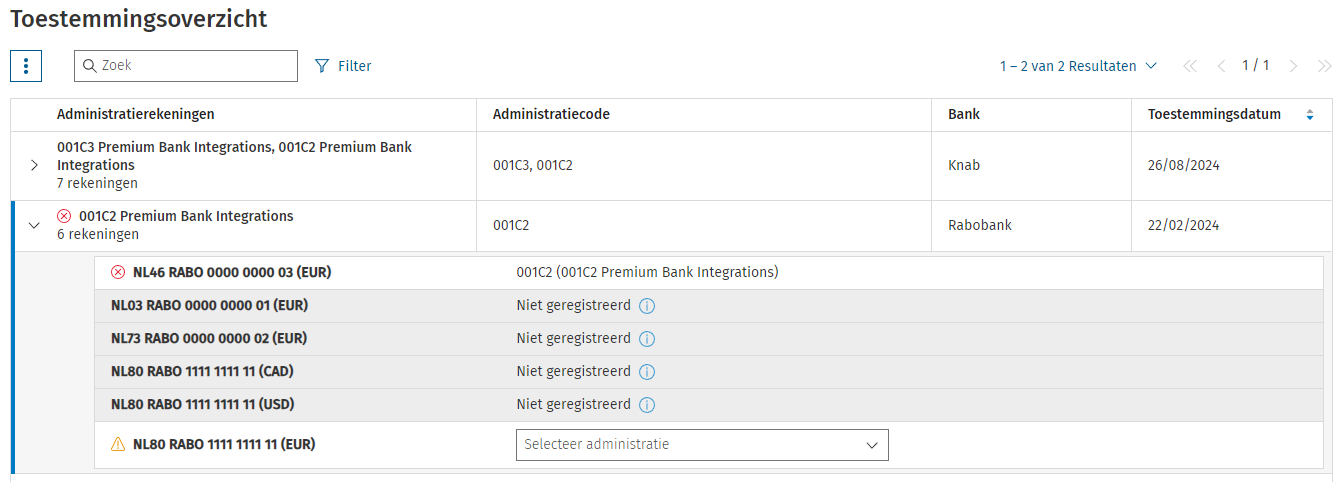
Task: Click the Filter funnel icon
Action: 322,66
